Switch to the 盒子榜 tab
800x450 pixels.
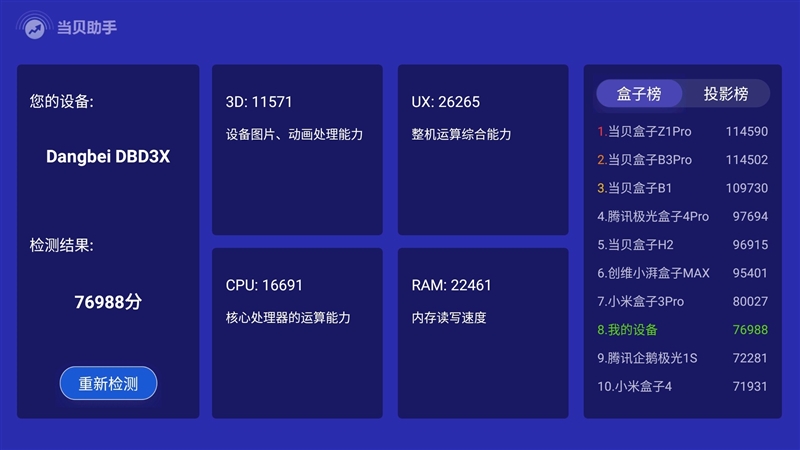[639, 94]
